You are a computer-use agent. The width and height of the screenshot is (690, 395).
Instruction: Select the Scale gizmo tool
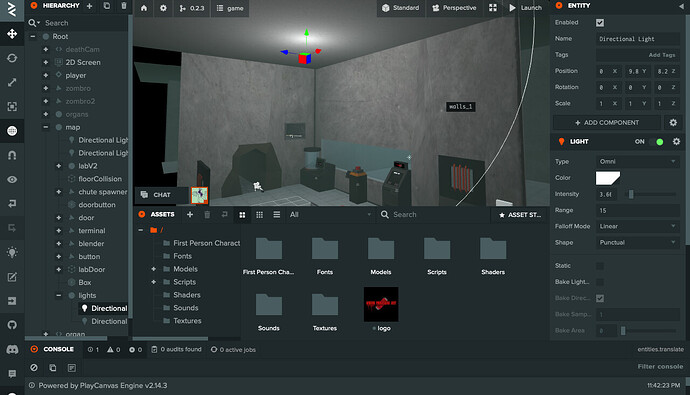(x=12, y=82)
